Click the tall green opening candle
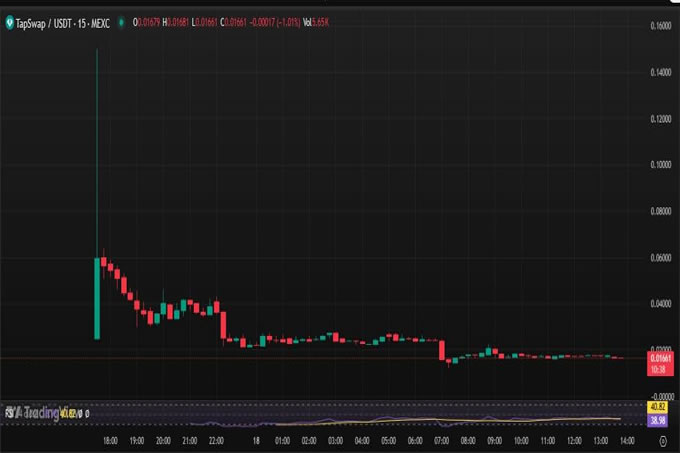Viewport: 680px width, 453px height. [x=96, y=298]
